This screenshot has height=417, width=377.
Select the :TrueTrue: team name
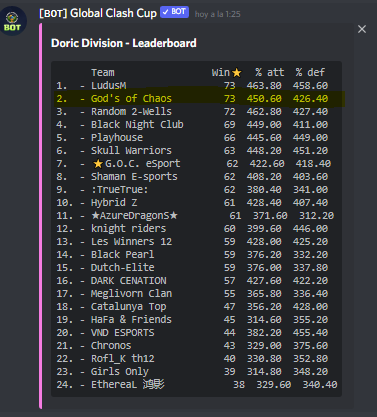tap(120, 189)
